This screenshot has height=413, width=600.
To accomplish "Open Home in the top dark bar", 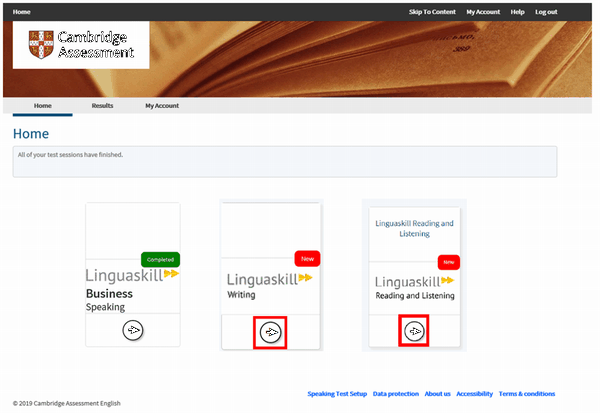I will point(21,12).
